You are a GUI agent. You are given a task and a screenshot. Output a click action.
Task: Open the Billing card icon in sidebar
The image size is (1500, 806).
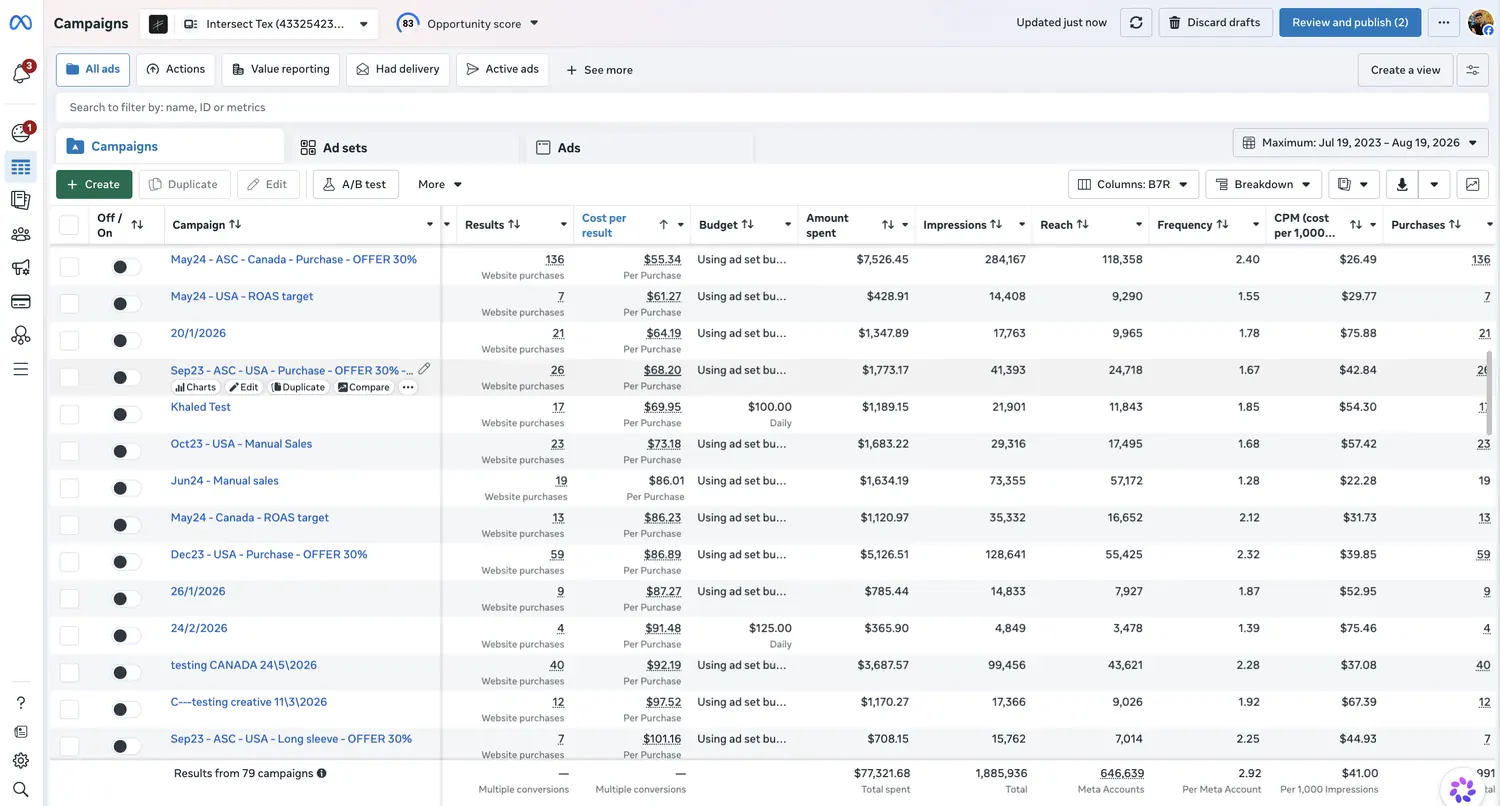21,302
